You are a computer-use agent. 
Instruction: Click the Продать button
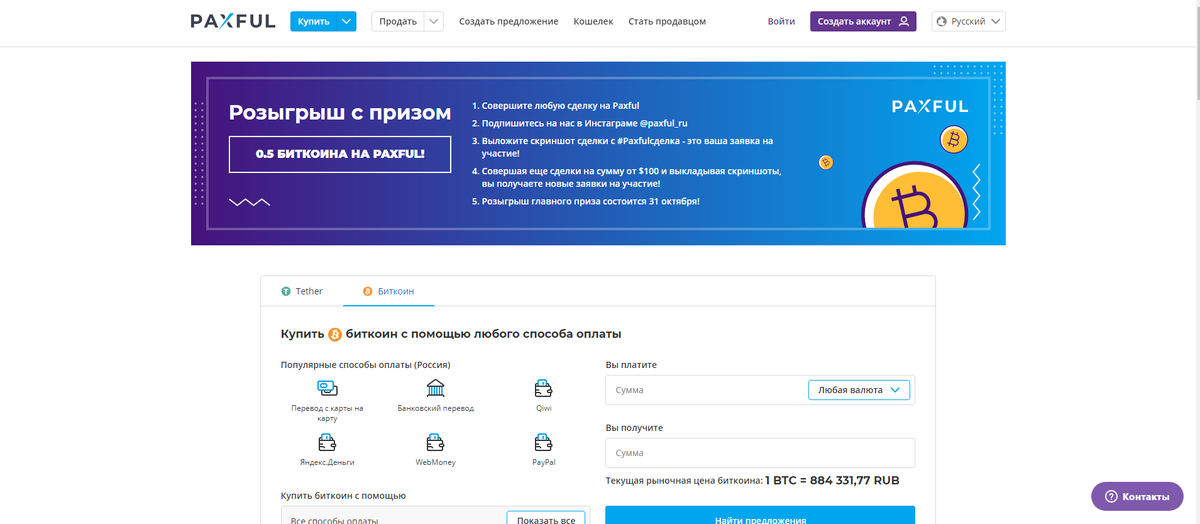(x=398, y=21)
